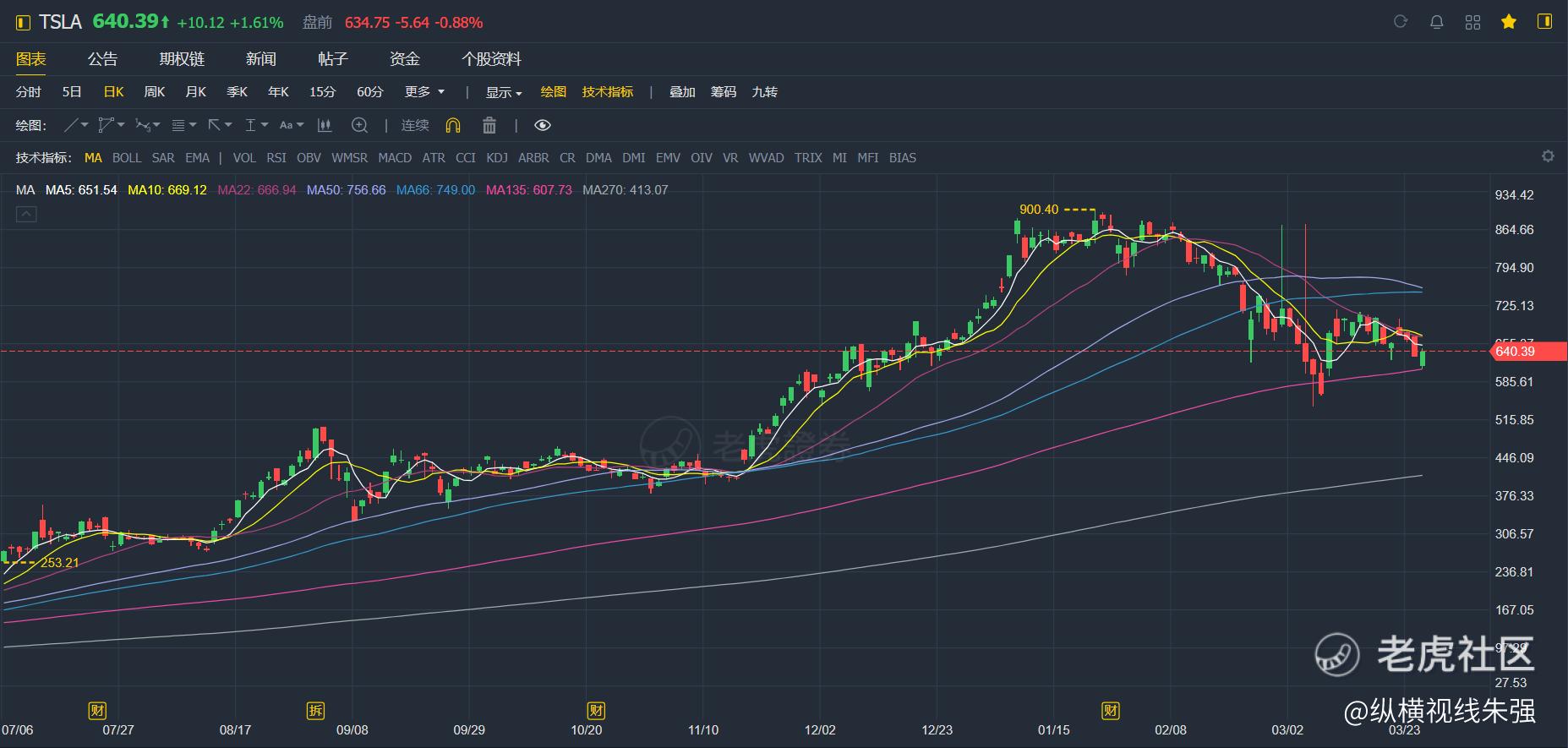Enable the TRIX indicator
This screenshot has height=748, width=1568.
click(808, 157)
